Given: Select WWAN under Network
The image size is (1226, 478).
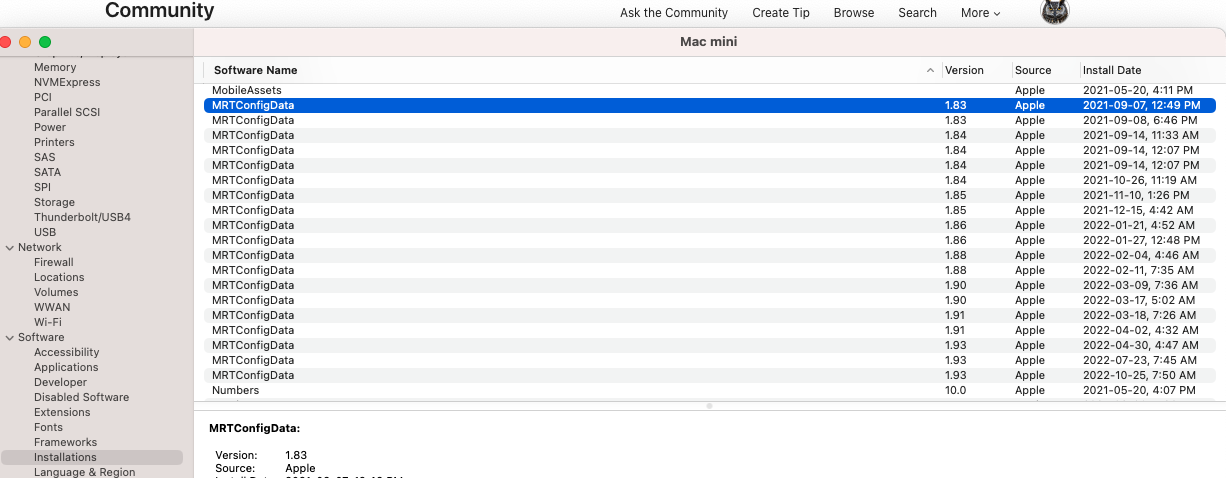Looking at the screenshot, I should point(52,307).
